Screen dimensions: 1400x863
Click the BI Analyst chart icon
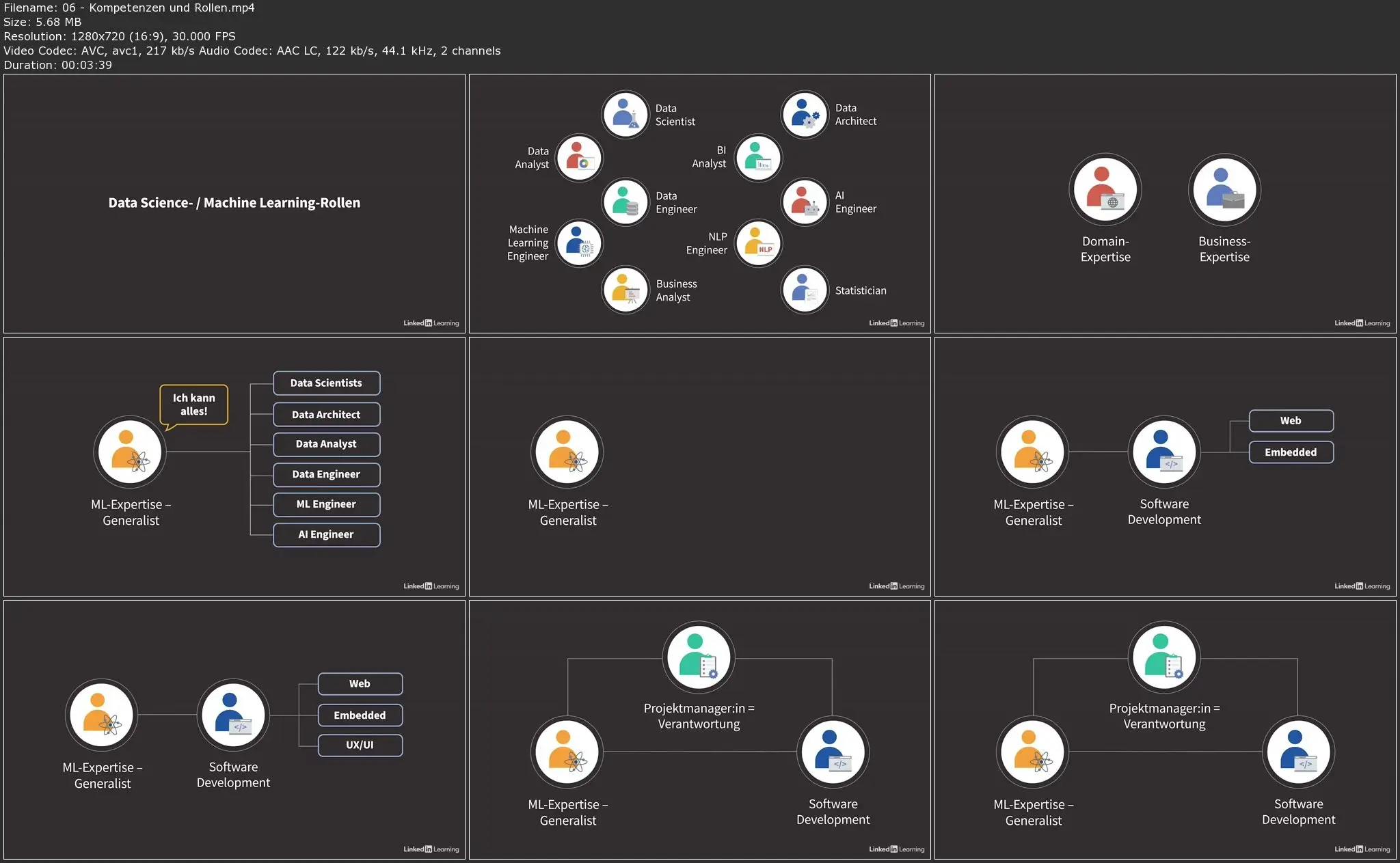click(x=758, y=157)
